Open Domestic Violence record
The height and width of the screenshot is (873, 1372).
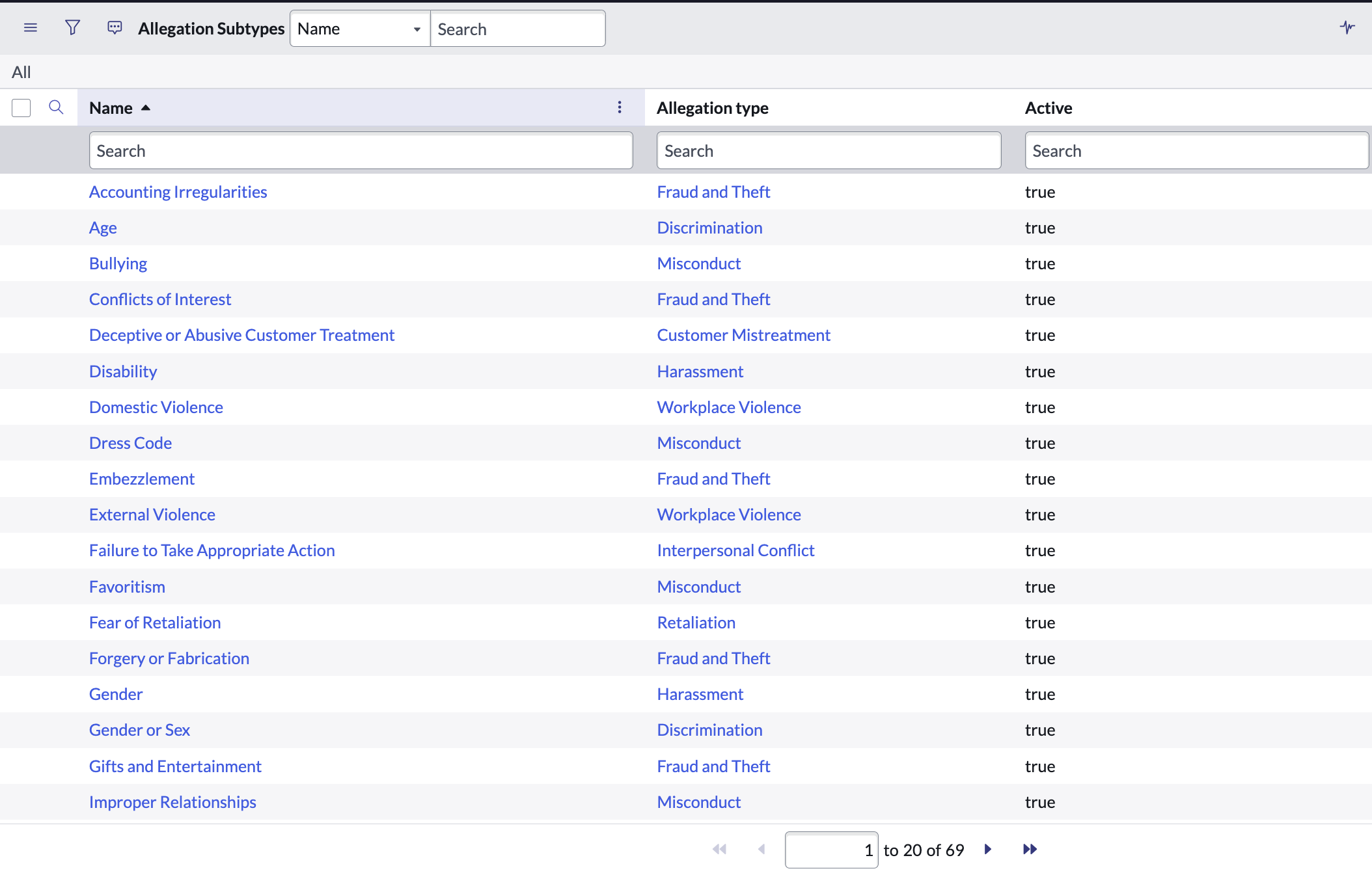point(156,407)
